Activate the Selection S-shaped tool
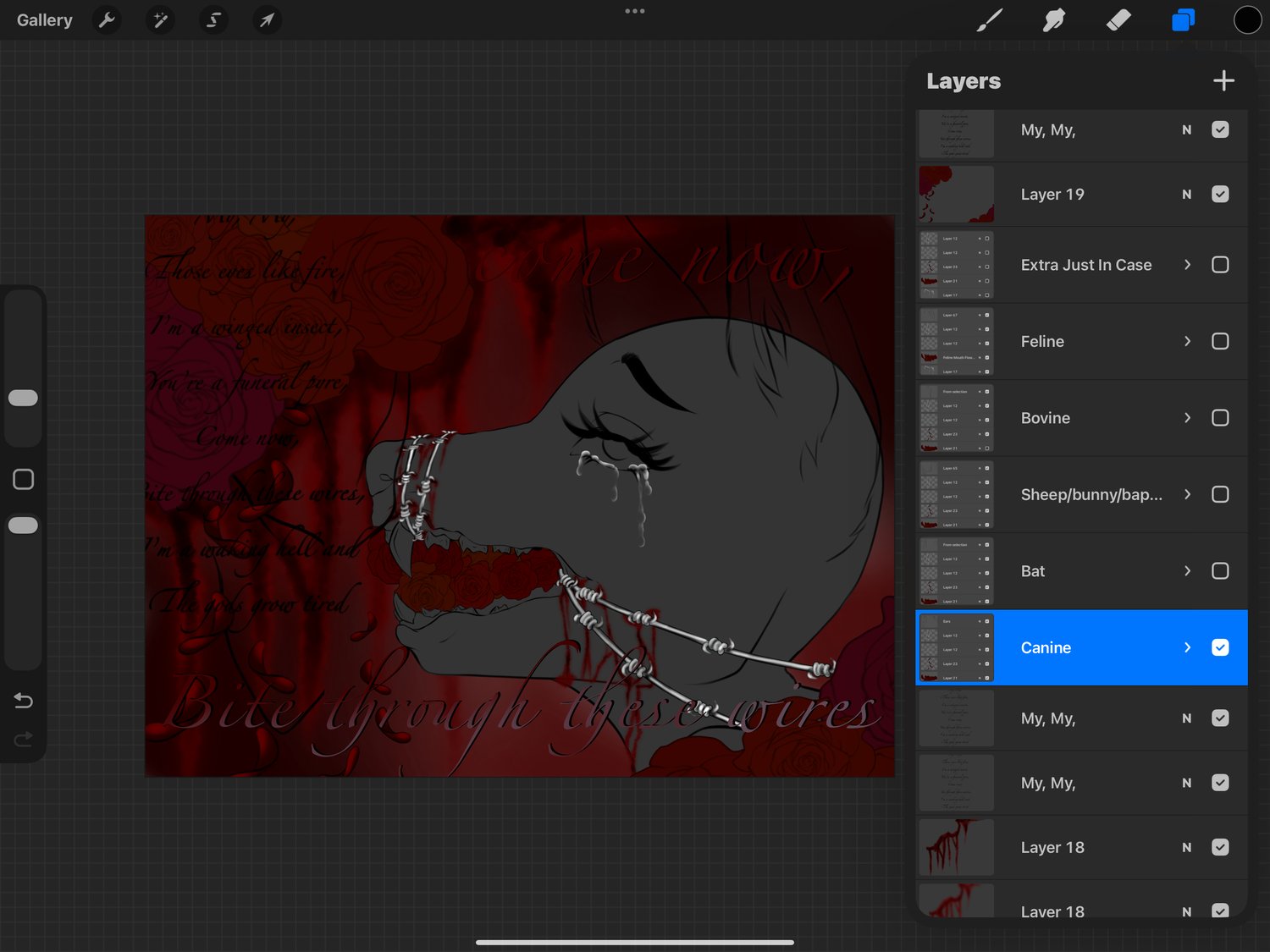 click(x=213, y=19)
